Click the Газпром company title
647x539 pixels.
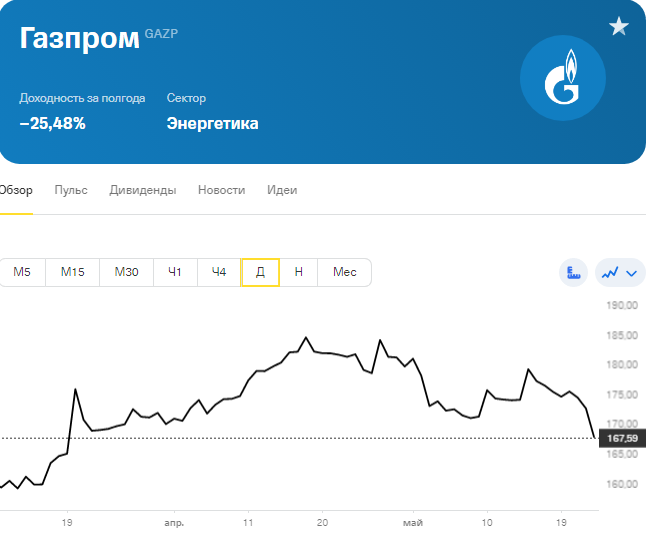coord(80,38)
